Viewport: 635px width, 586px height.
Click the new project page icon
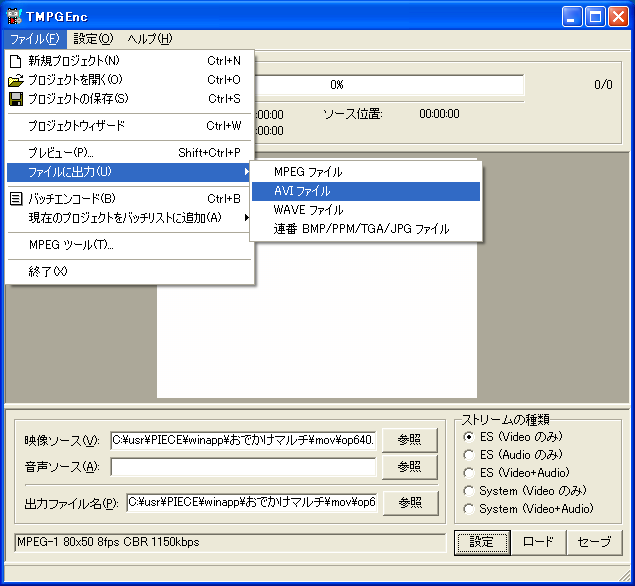[15, 61]
